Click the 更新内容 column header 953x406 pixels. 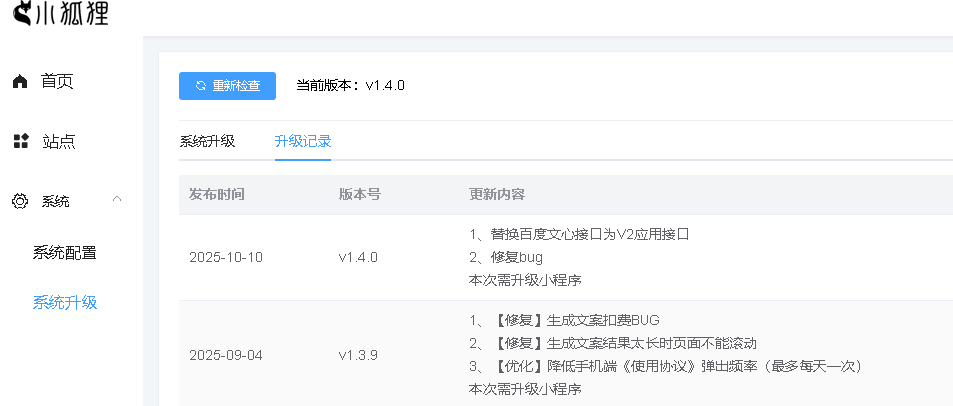(497, 194)
